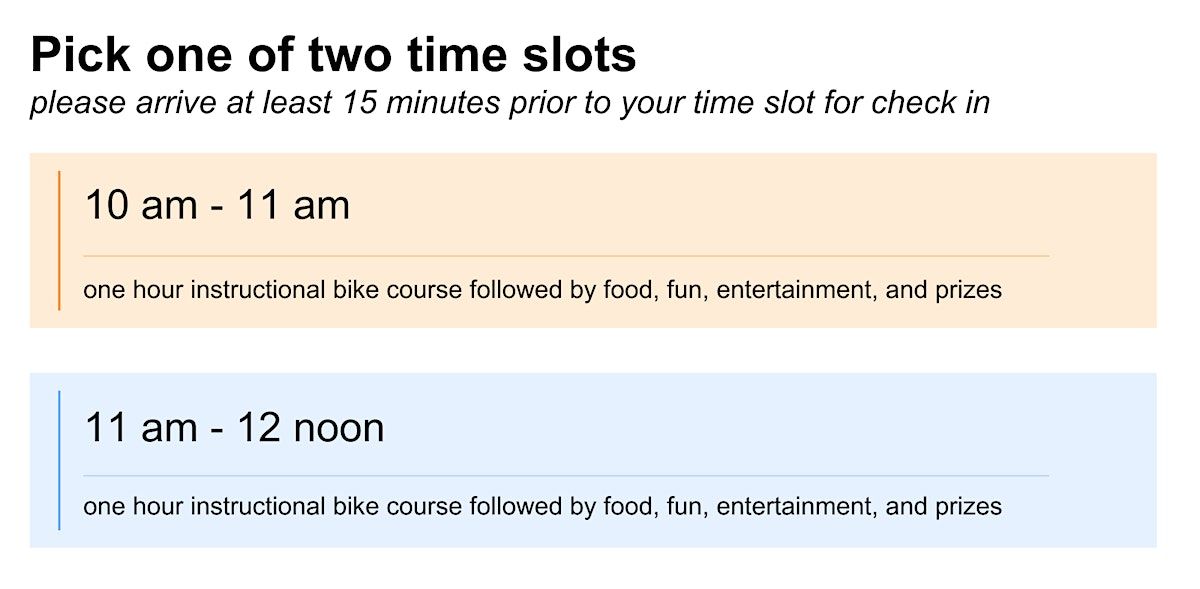Screen dimensions: 1200x589
Task: Click the word "entertainment" in the orange card
Action: pyautogui.click(x=793, y=290)
